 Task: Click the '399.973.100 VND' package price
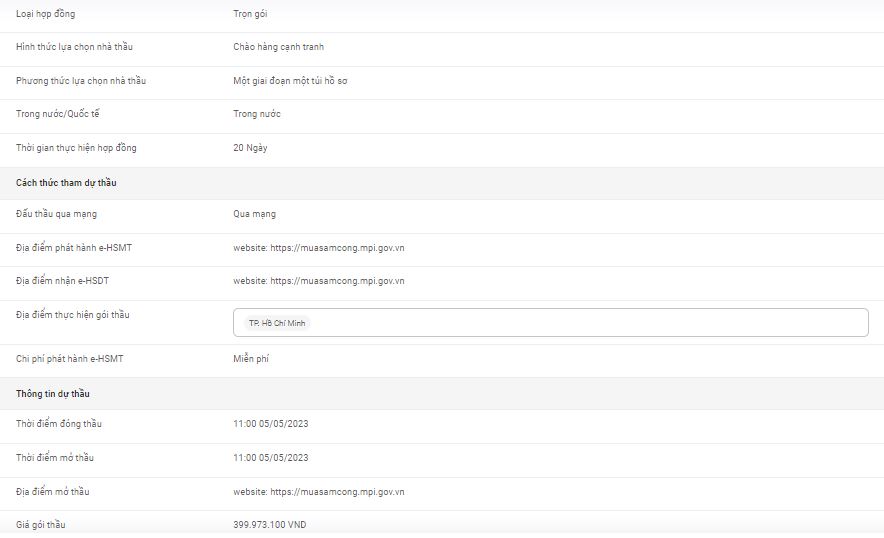click(269, 525)
